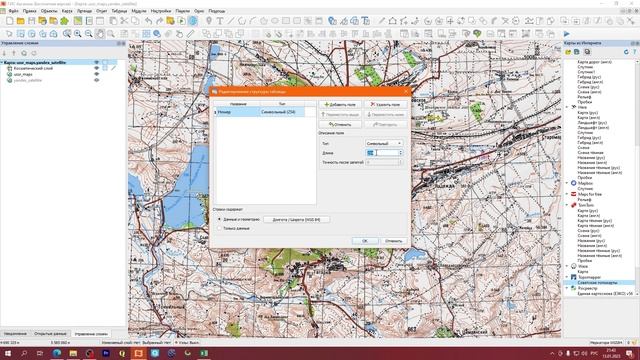Select the 'Только данные' radio option
This screenshot has width=640, height=360.
tap(220, 228)
